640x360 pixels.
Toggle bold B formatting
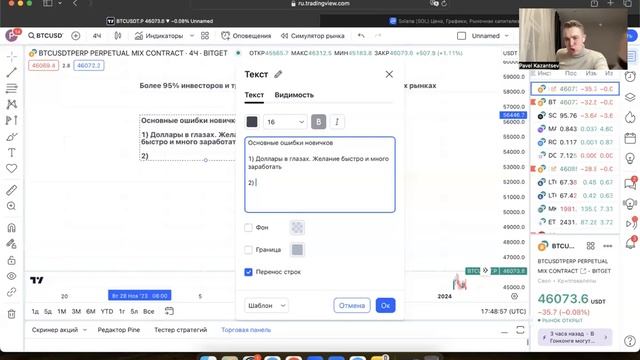tap(318, 122)
